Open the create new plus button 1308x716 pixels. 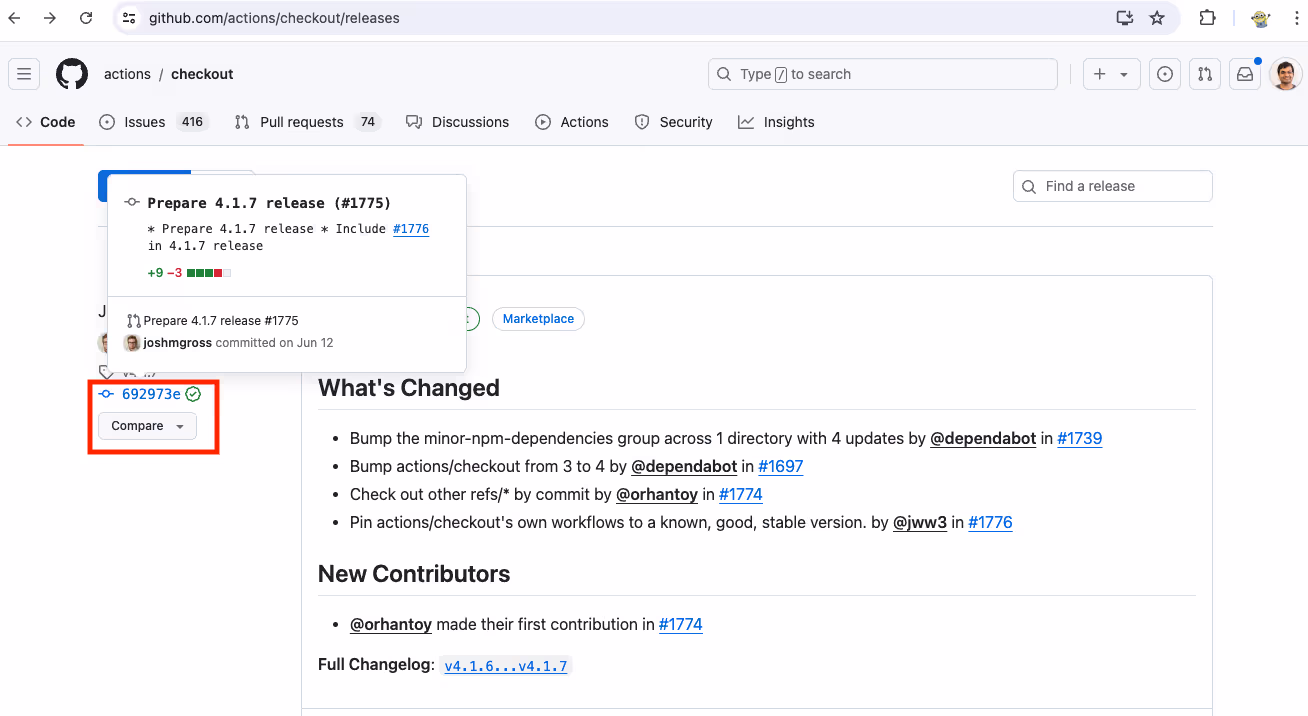(x=1100, y=74)
